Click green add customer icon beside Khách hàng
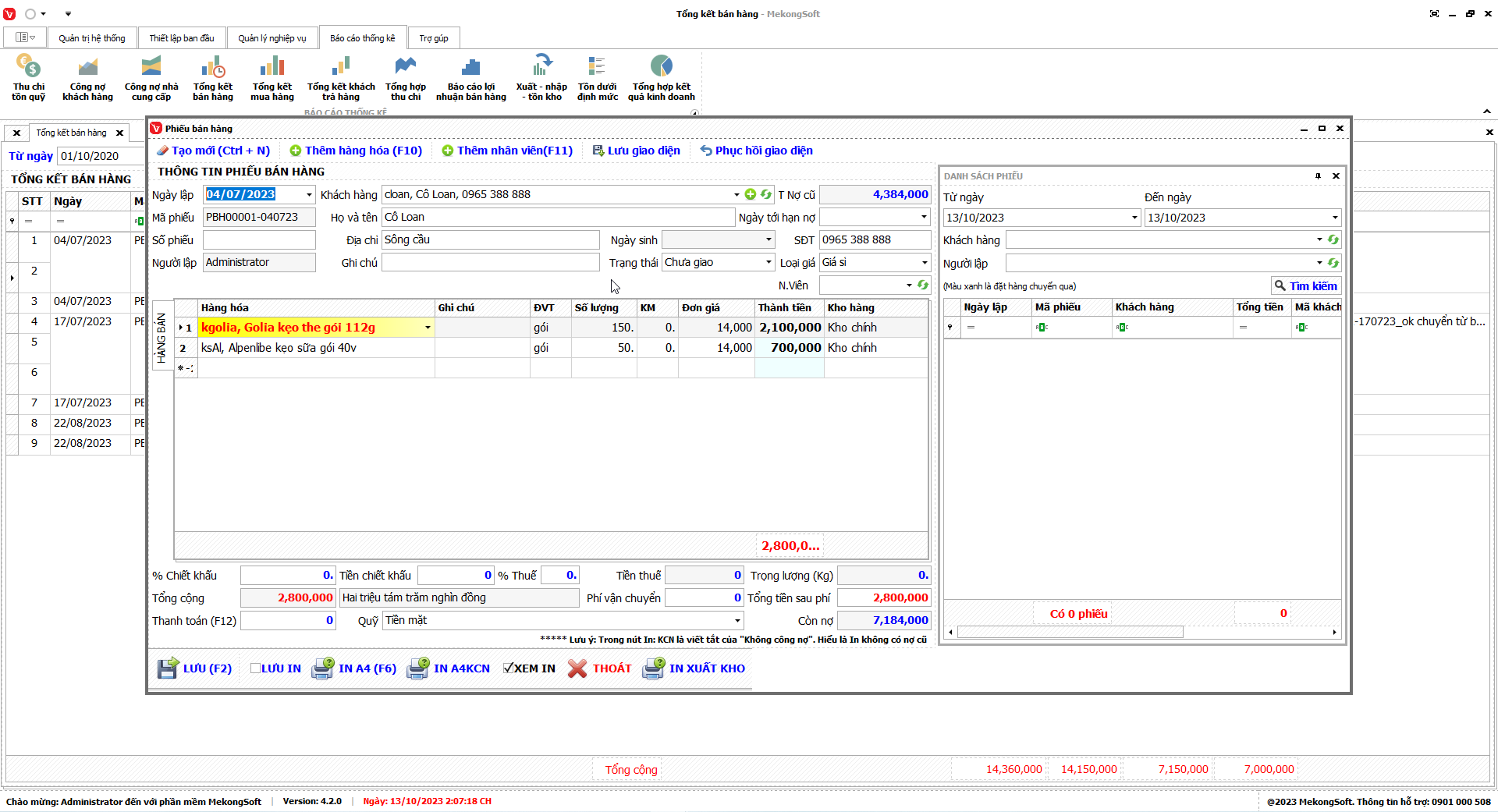The image size is (1498, 812). click(x=751, y=194)
